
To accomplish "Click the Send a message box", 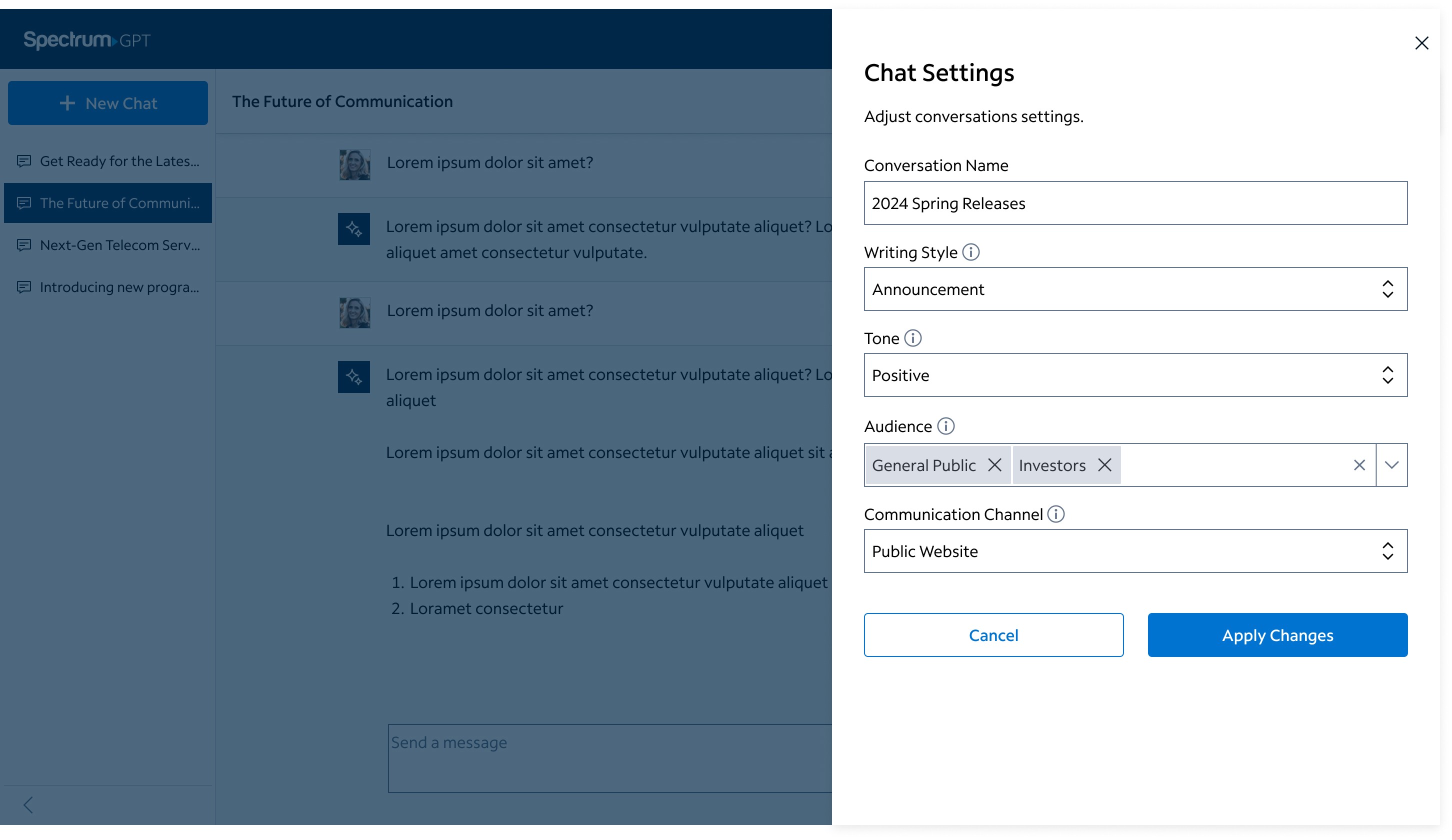I will (x=609, y=757).
